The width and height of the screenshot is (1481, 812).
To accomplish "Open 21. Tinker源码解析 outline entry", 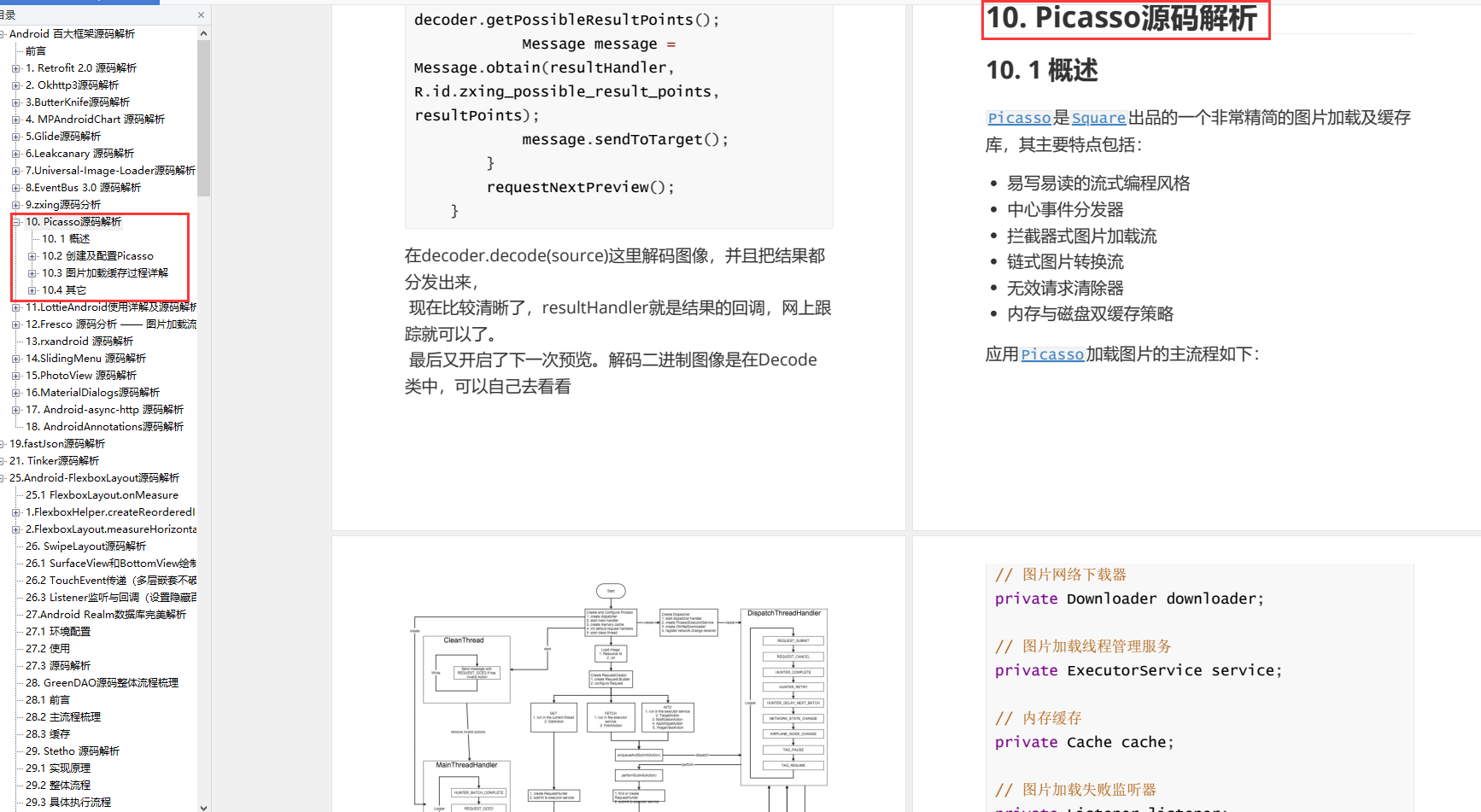I will click(55, 461).
